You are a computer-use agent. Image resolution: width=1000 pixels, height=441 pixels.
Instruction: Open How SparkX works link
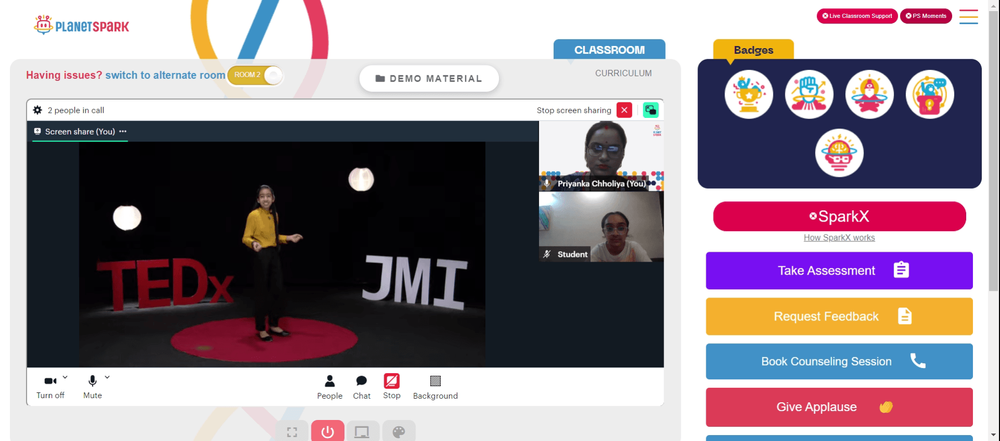pos(839,237)
